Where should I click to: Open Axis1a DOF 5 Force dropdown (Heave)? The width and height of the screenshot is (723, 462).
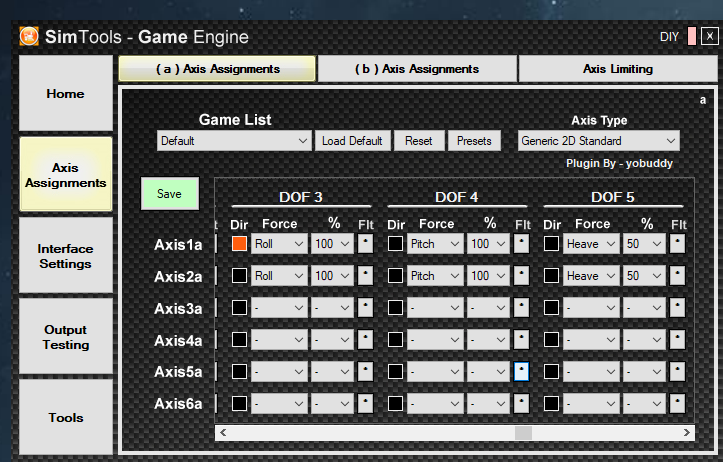point(591,243)
